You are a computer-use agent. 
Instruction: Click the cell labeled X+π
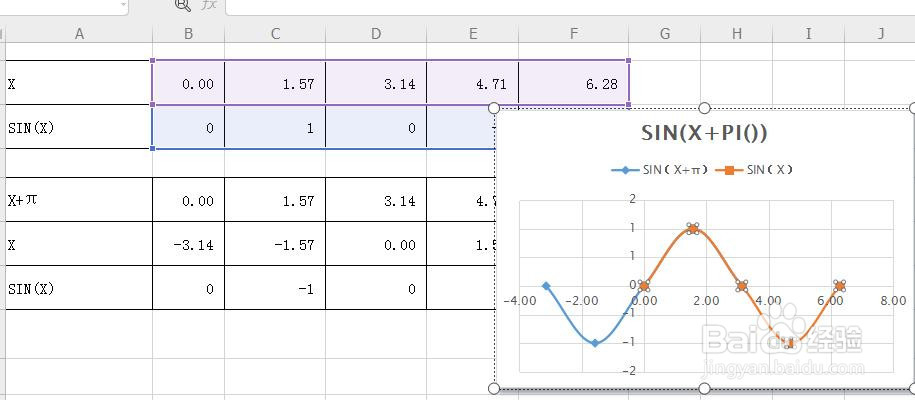click(79, 200)
